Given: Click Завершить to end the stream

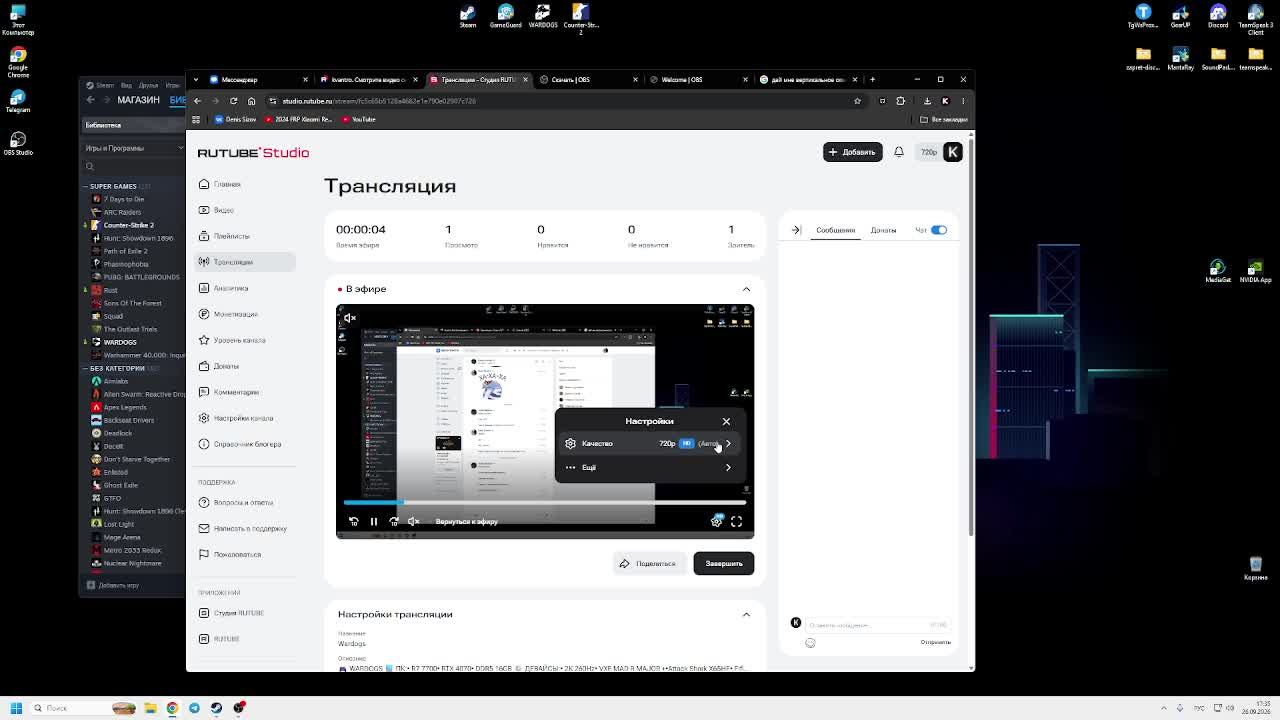Looking at the screenshot, I should coord(724,564).
